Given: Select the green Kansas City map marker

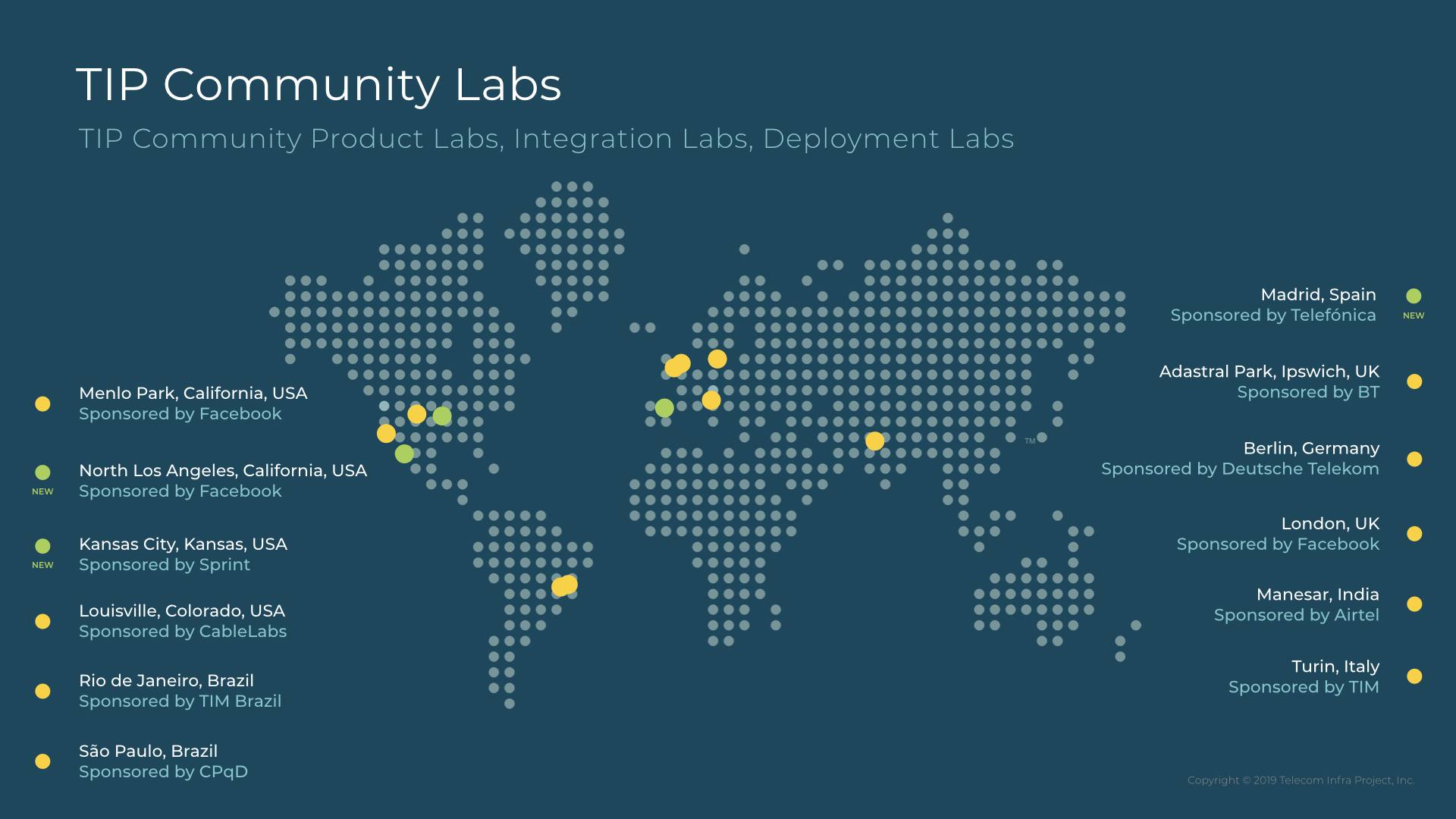Looking at the screenshot, I should click(442, 416).
